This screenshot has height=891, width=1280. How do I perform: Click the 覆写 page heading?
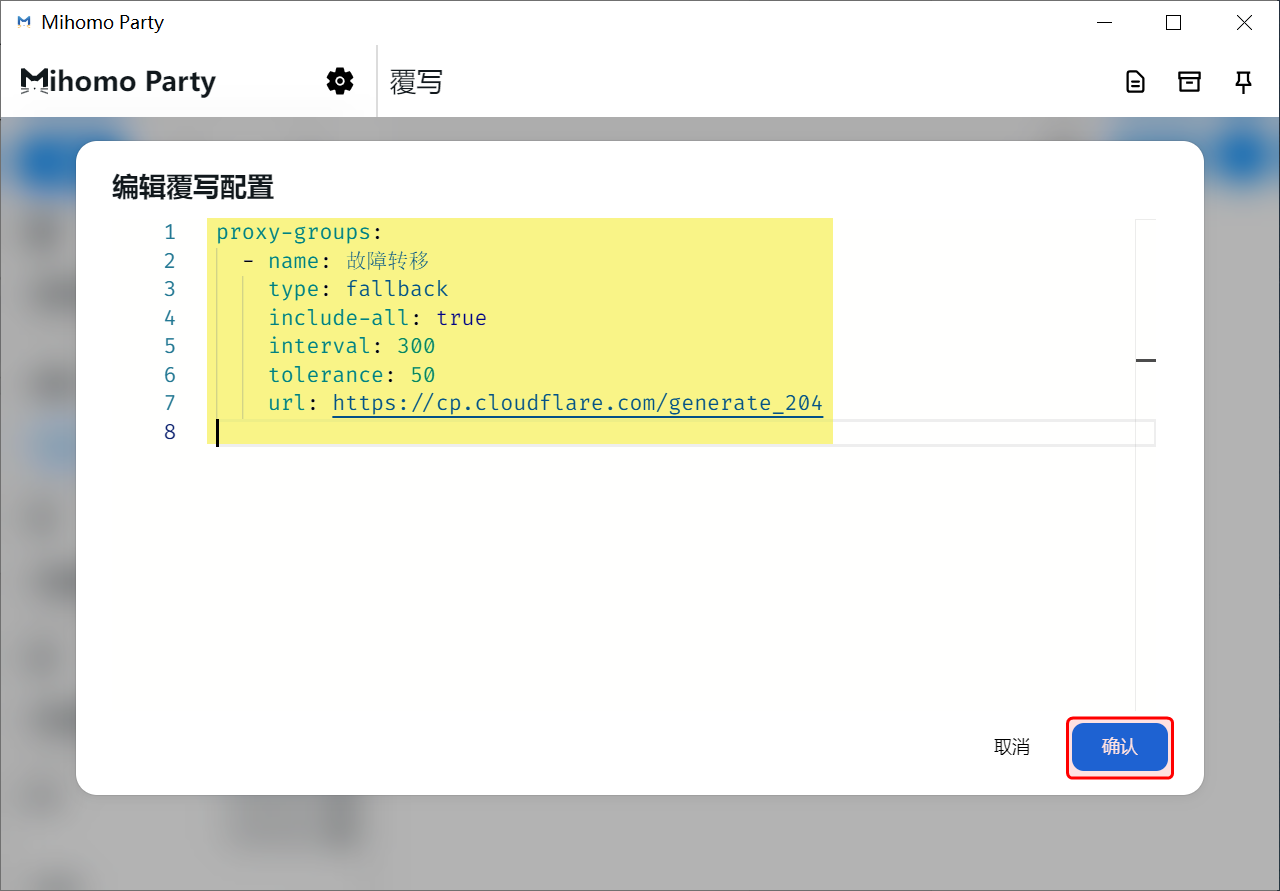coord(416,82)
